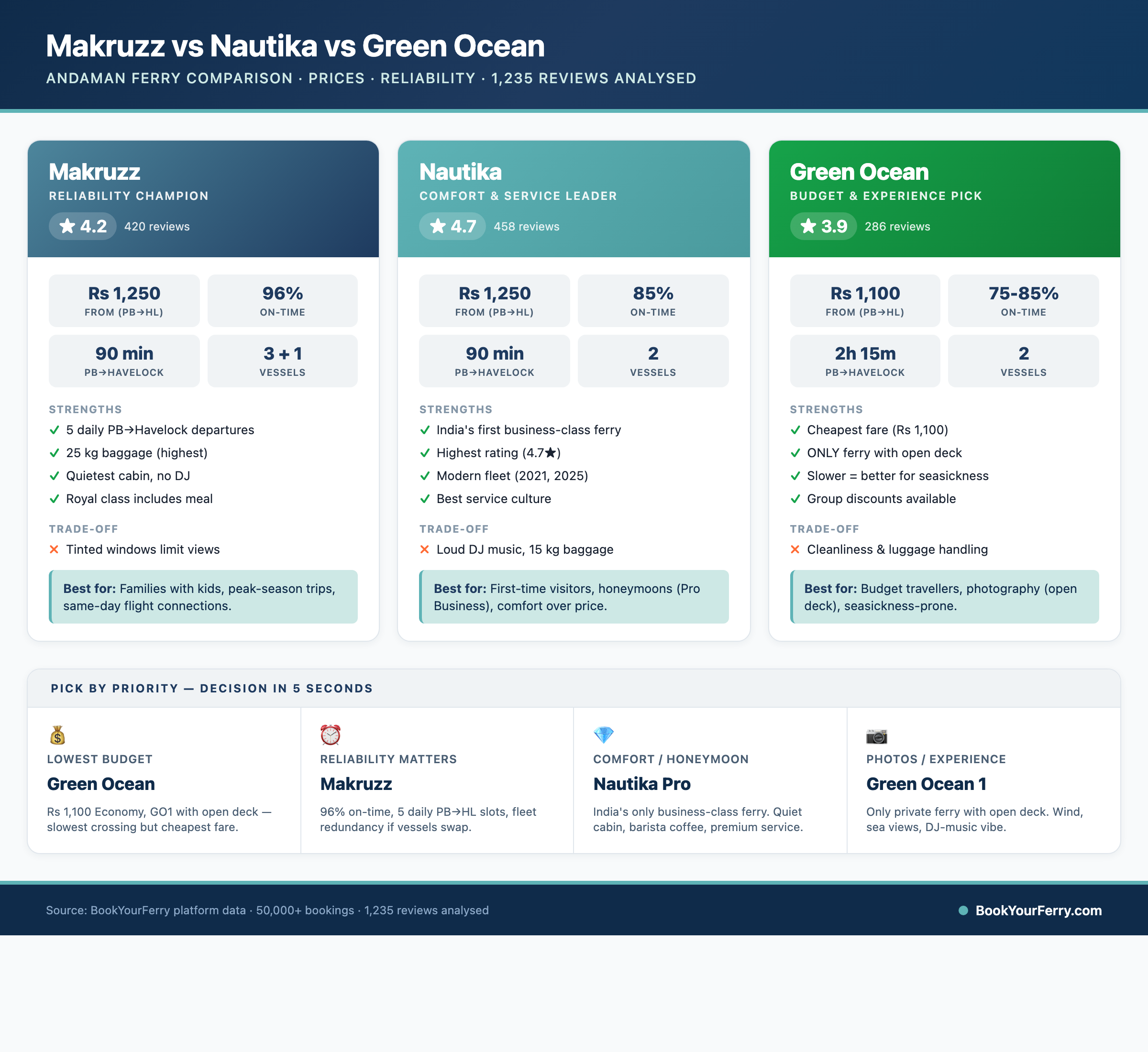The height and width of the screenshot is (1052, 1148).
Task: Click the checkmark beside 5 daily PB→Havelock departures
Action: click(x=54, y=430)
